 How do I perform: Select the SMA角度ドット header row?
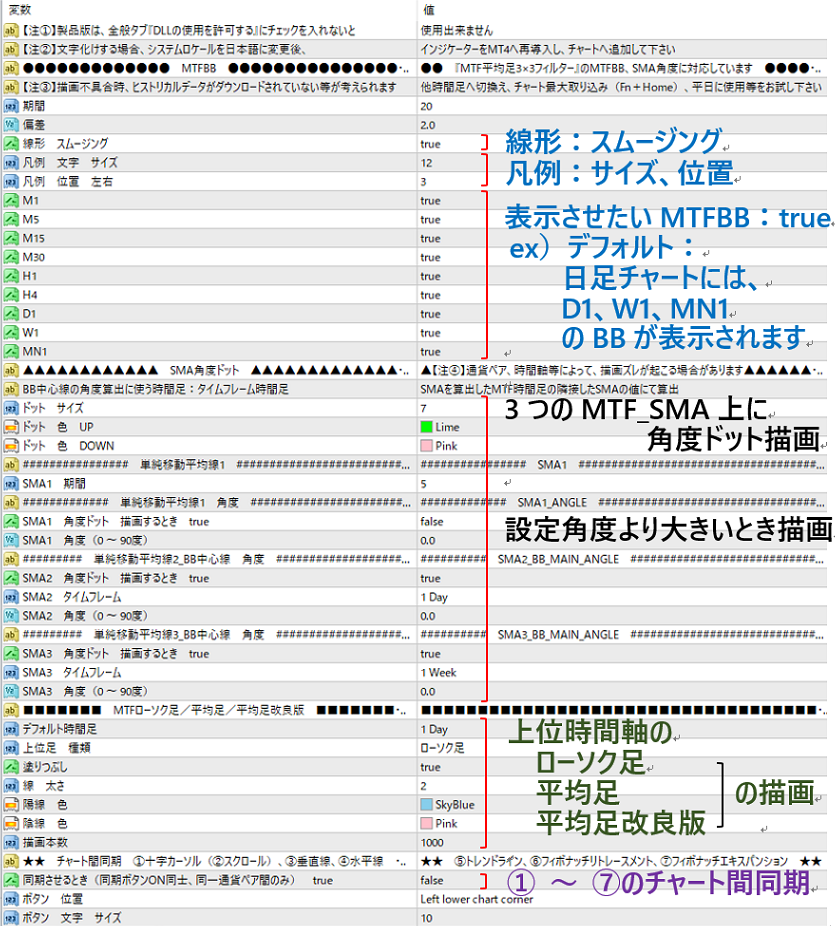[x=415, y=370]
